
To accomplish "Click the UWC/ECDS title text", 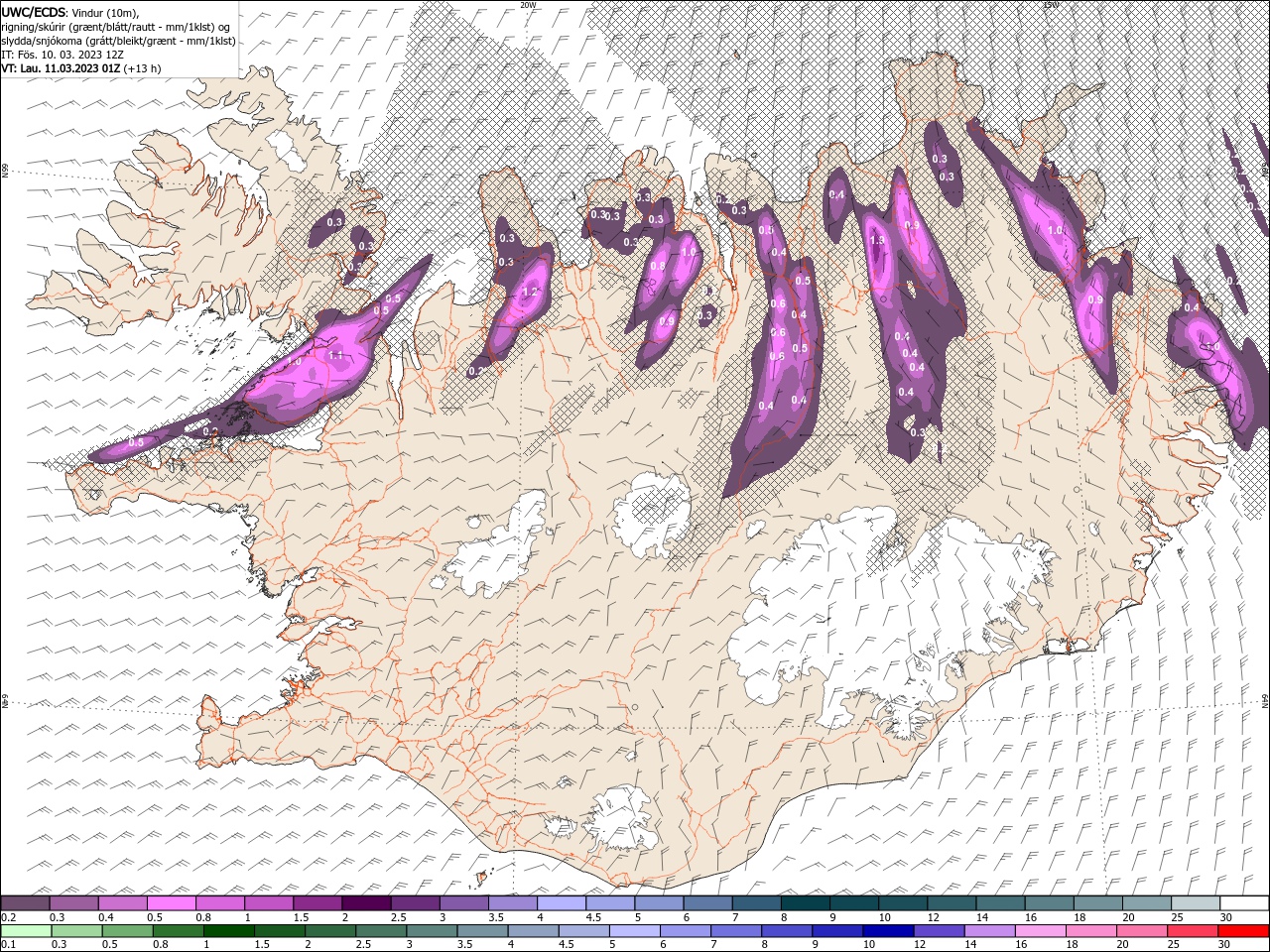I will pos(34,12).
